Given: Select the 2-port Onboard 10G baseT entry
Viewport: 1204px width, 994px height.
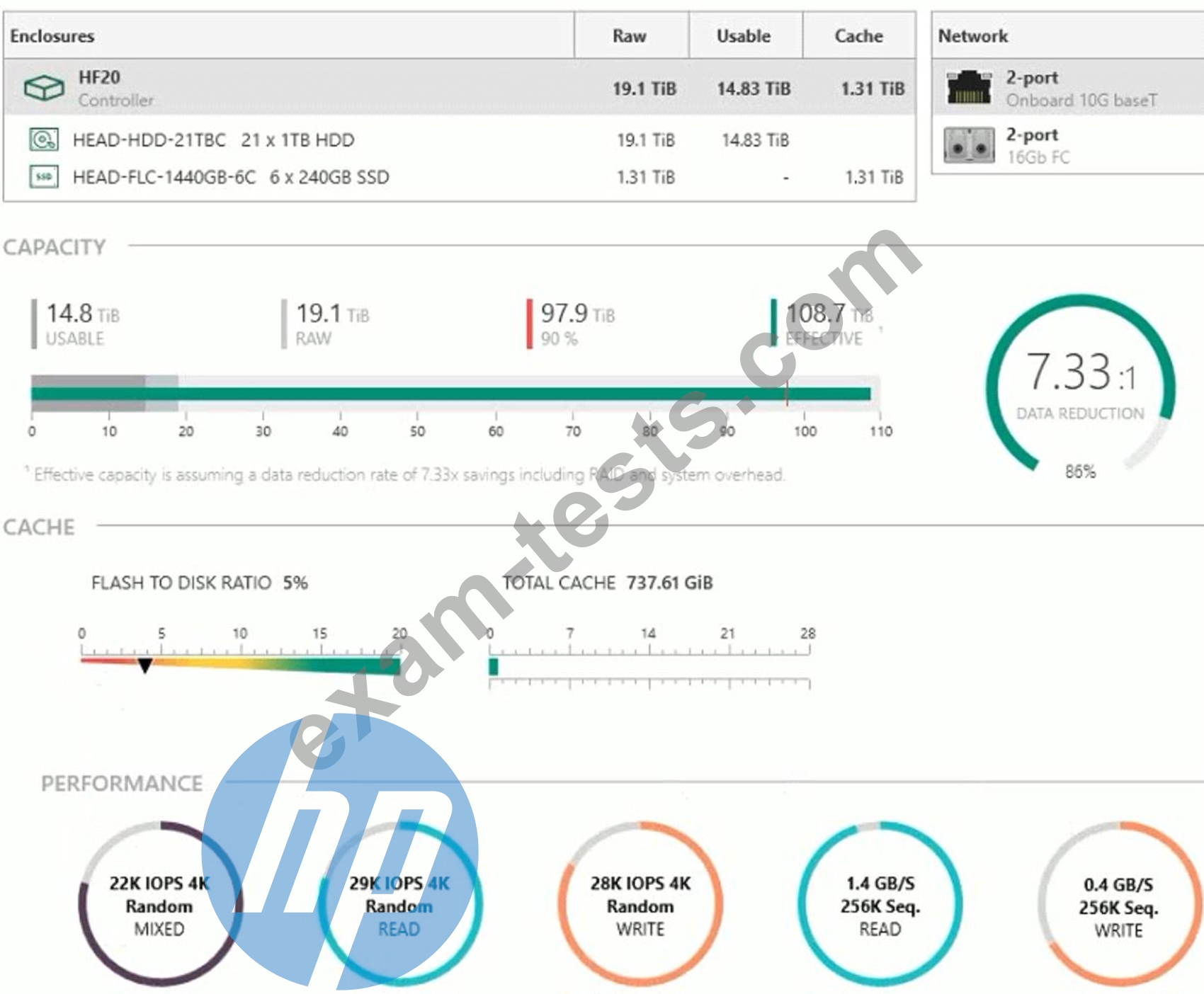Looking at the screenshot, I should [1069, 88].
